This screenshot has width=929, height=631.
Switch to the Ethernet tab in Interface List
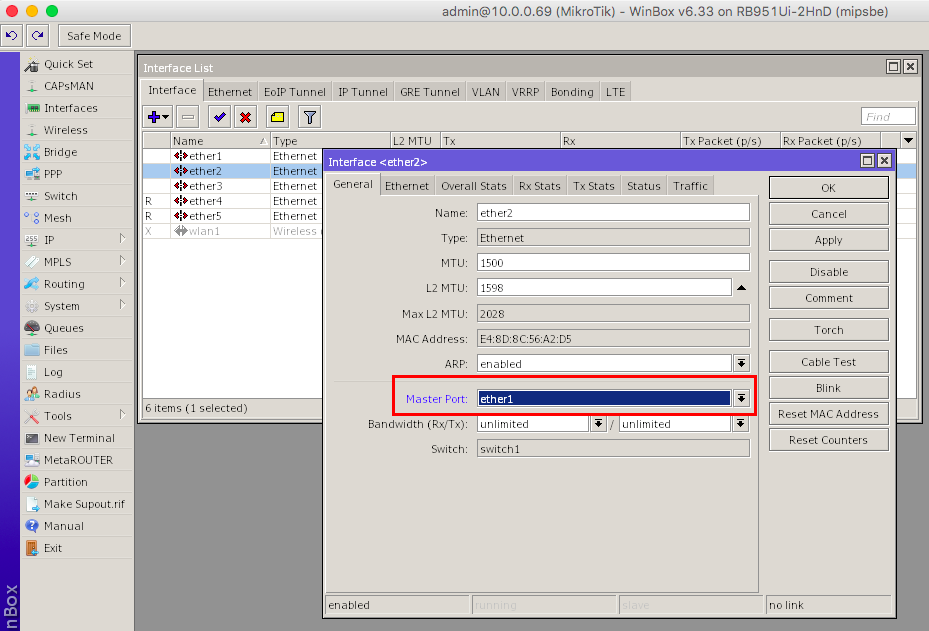click(x=230, y=92)
